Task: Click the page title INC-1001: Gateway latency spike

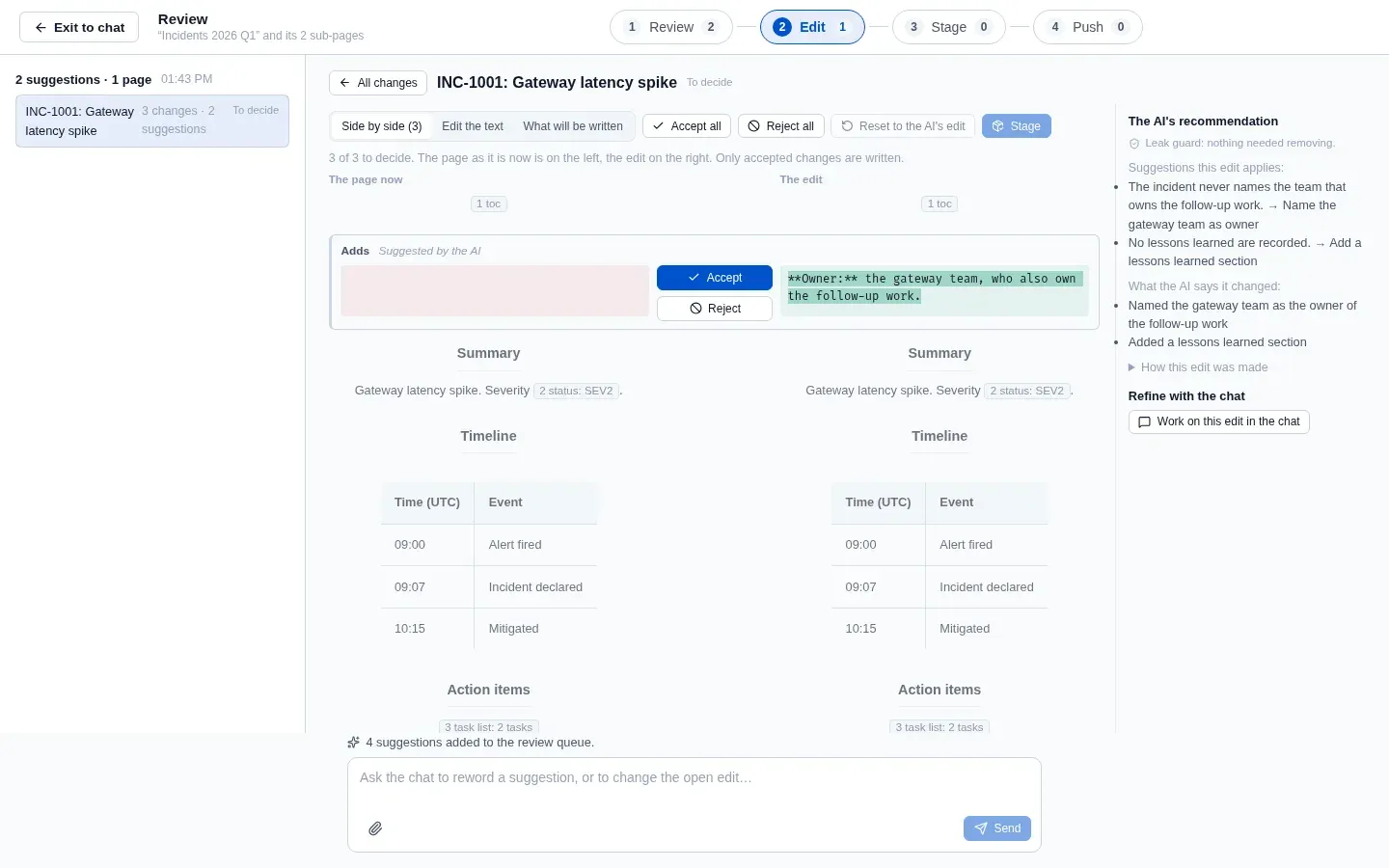Action: pyautogui.click(x=557, y=83)
